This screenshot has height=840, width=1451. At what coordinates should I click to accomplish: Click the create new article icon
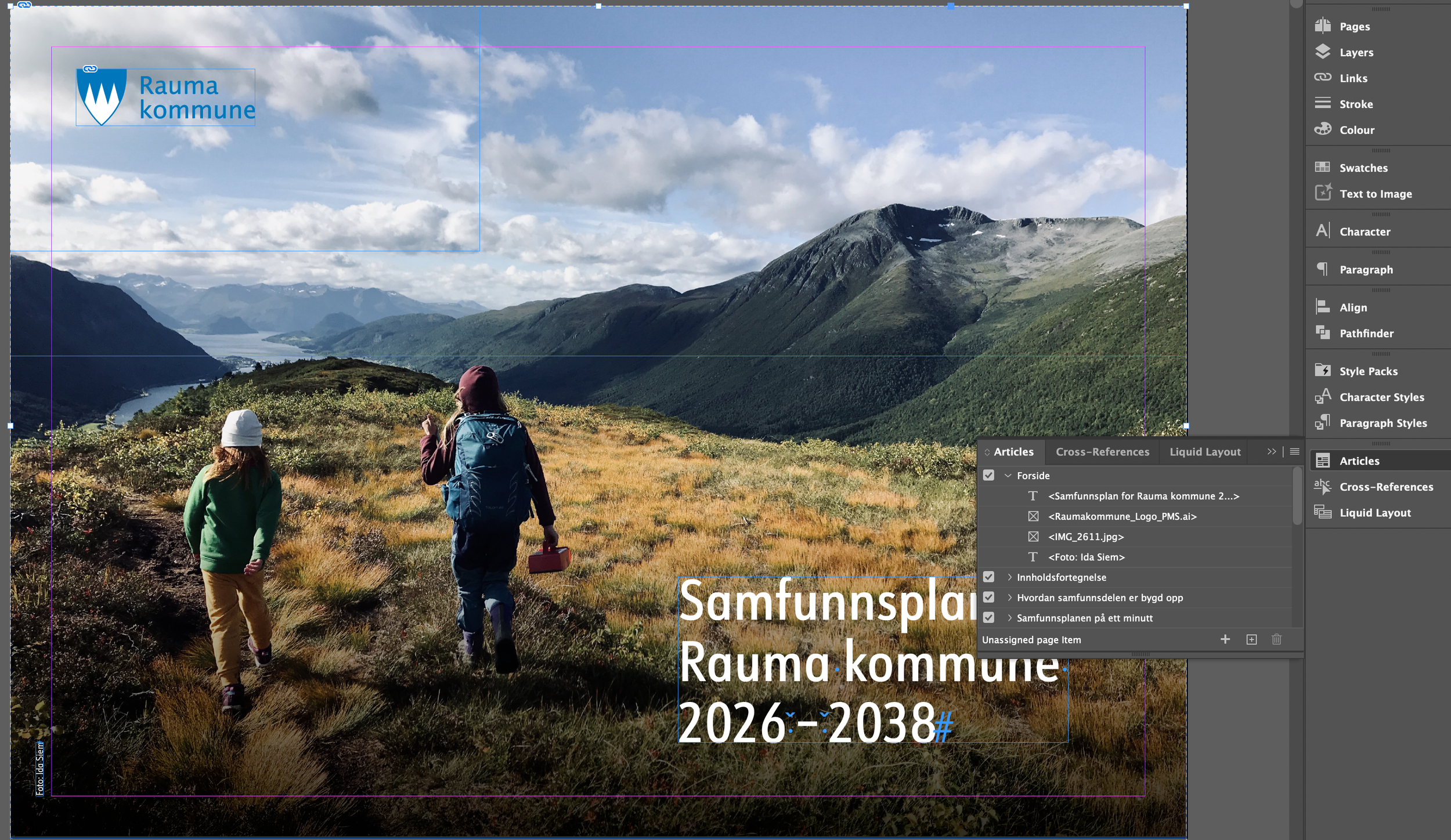click(1251, 639)
